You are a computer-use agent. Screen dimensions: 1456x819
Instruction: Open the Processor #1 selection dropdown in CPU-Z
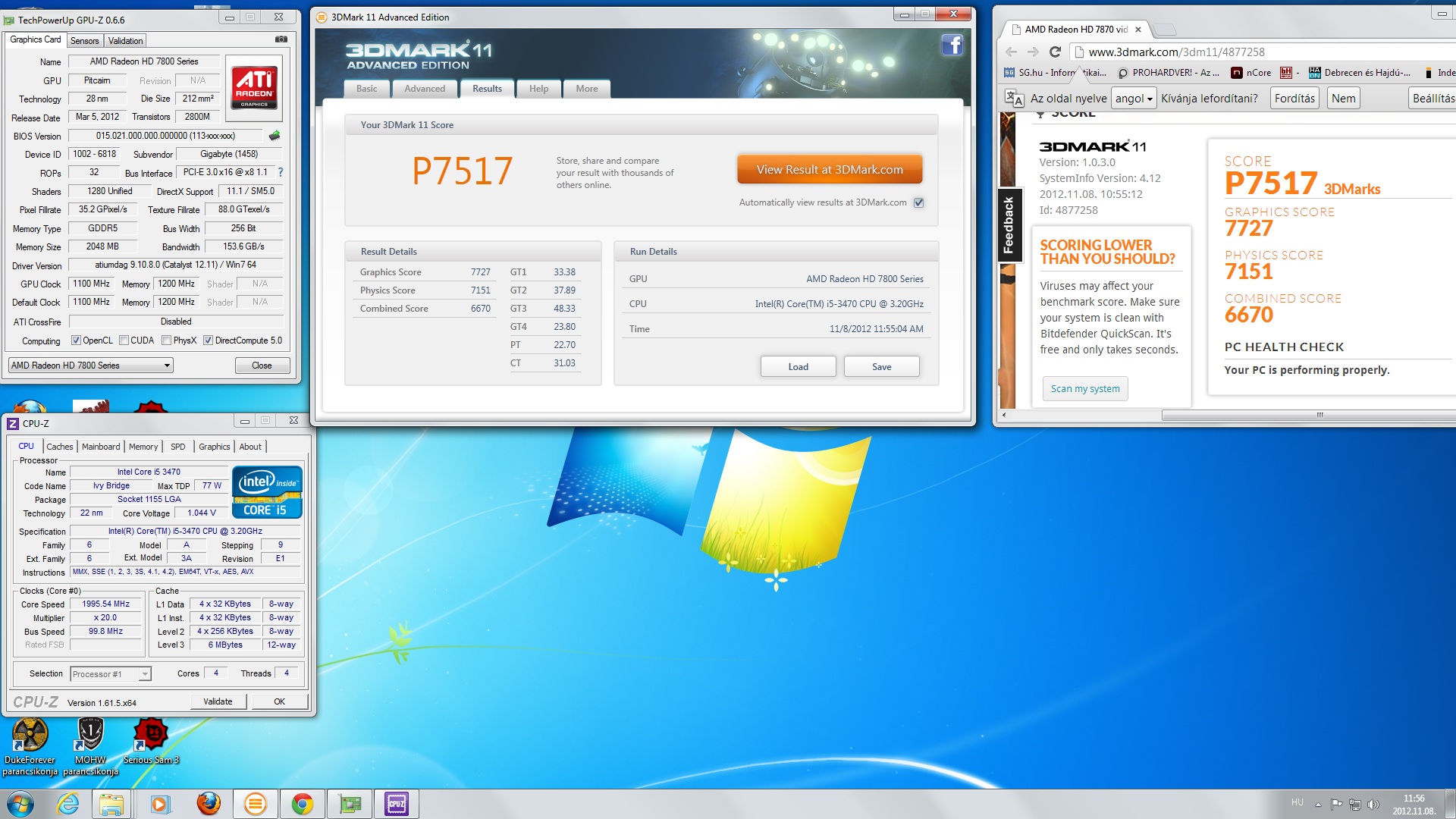(111, 673)
